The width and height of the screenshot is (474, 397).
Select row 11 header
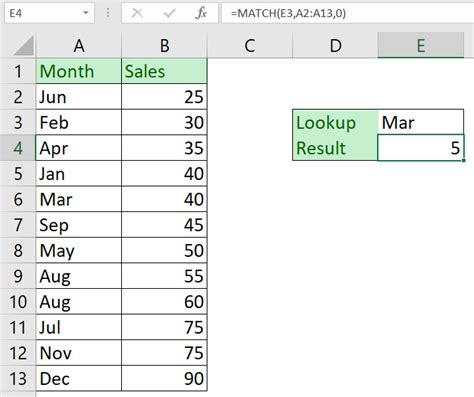pyautogui.click(x=18, y=327)
